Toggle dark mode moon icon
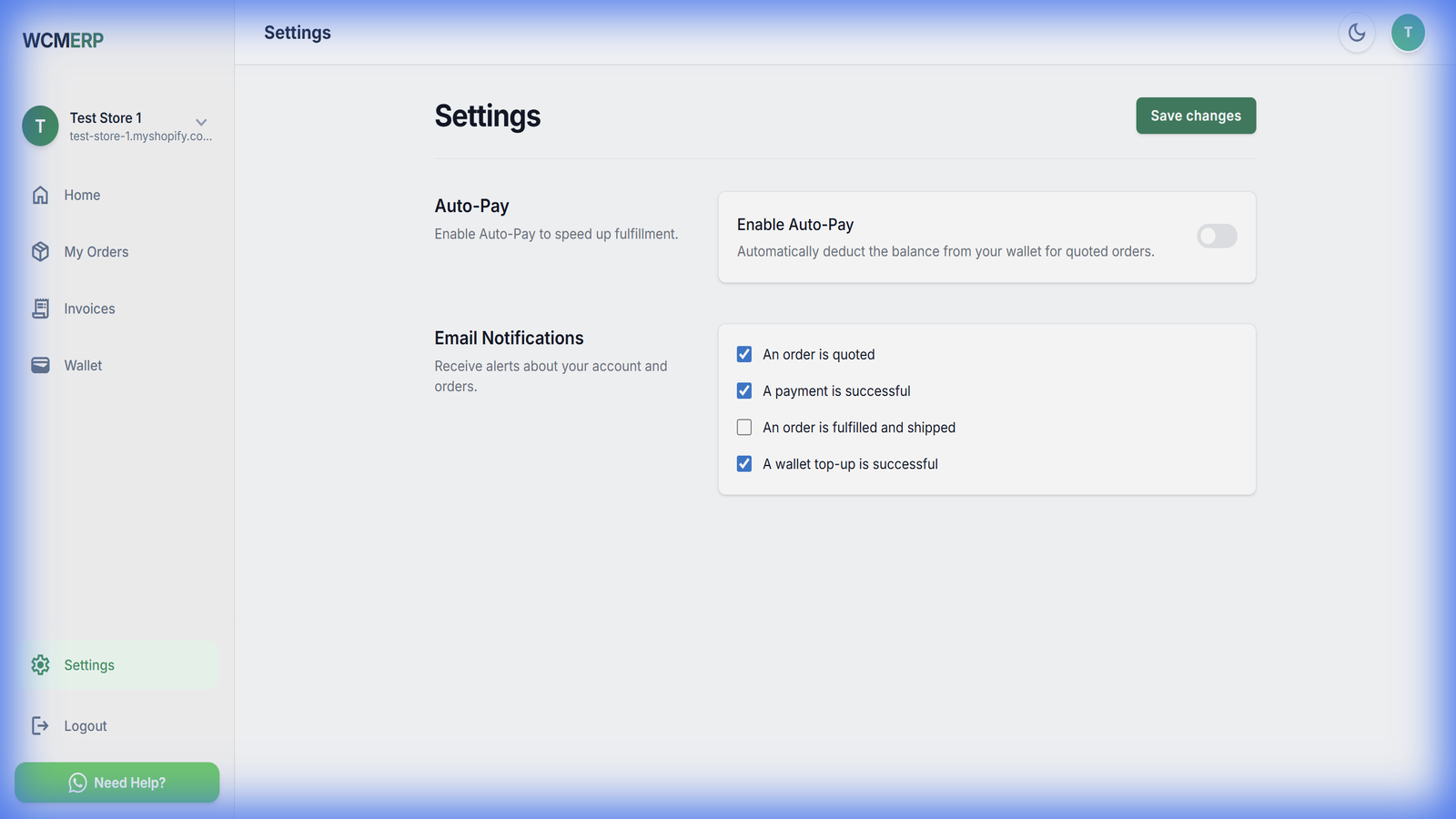The height and width of the screenshot is (819, 1456). tap(1357, 33)
